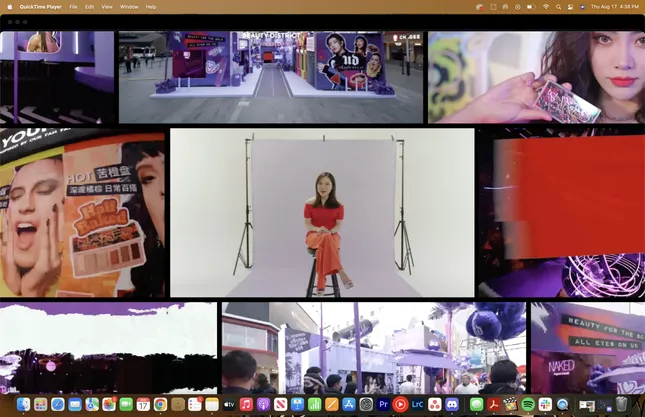Open Slack from the dock
The image size is (645, 417).
coord(544,404)
